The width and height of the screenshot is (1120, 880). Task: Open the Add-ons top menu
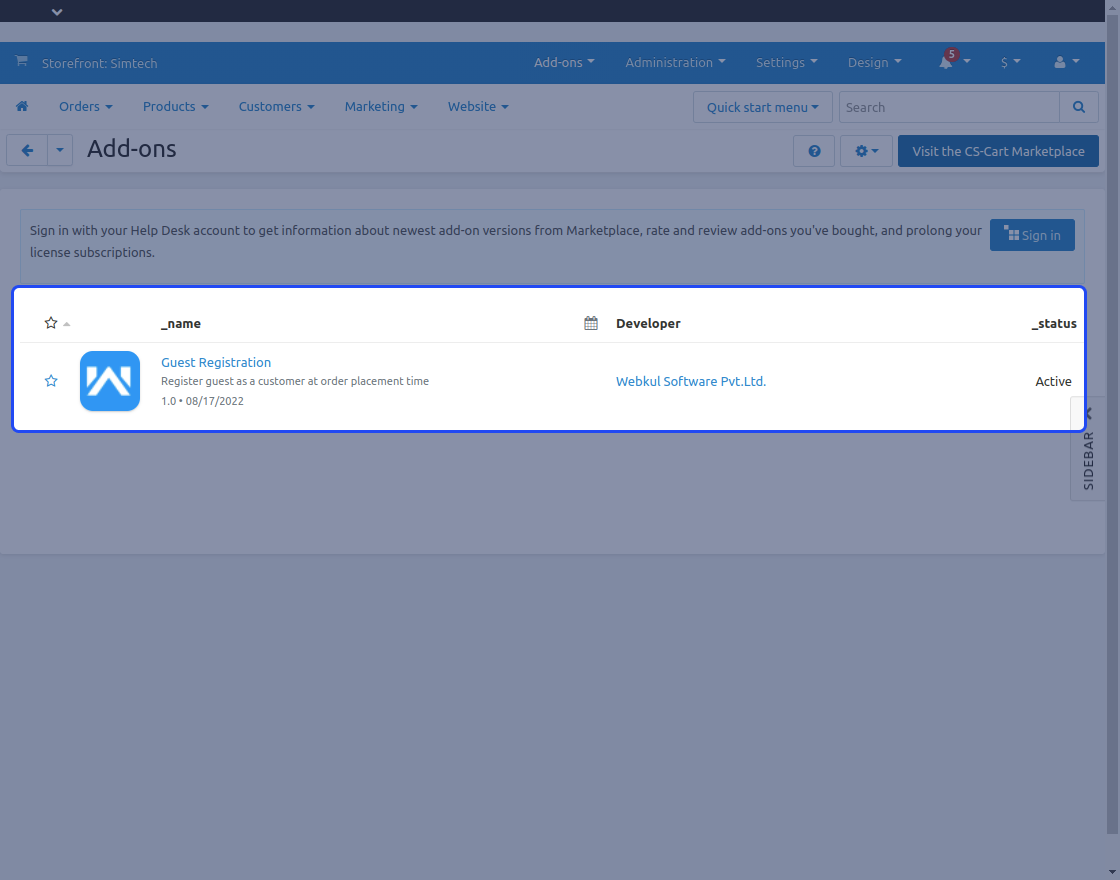click(564, 63)
